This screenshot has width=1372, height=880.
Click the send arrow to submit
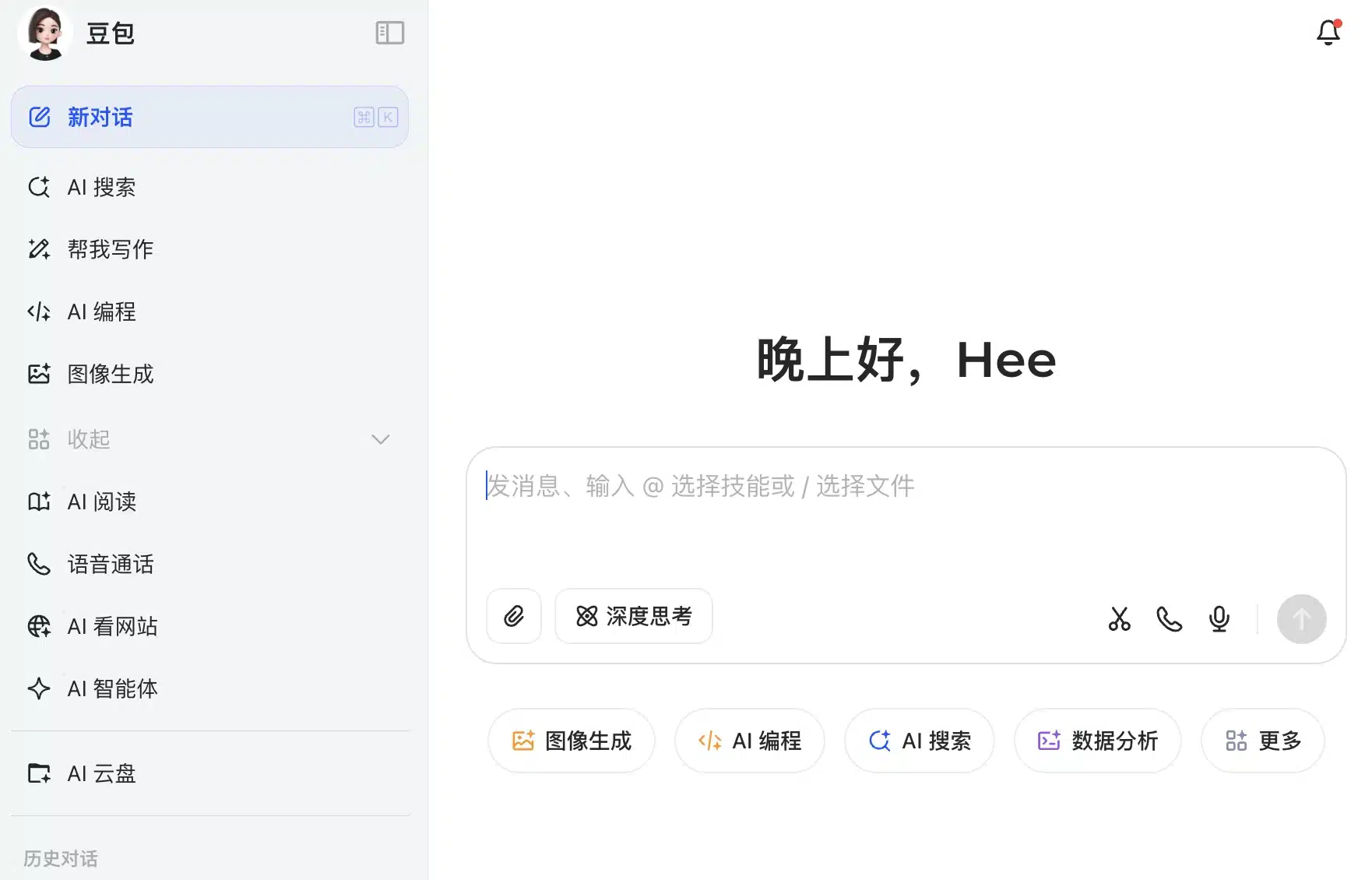tap(1301, 619)
